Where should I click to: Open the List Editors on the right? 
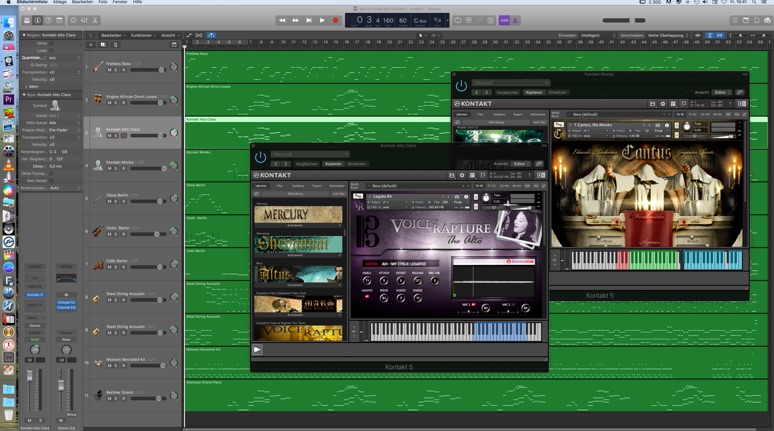click(x=735, y=20)
